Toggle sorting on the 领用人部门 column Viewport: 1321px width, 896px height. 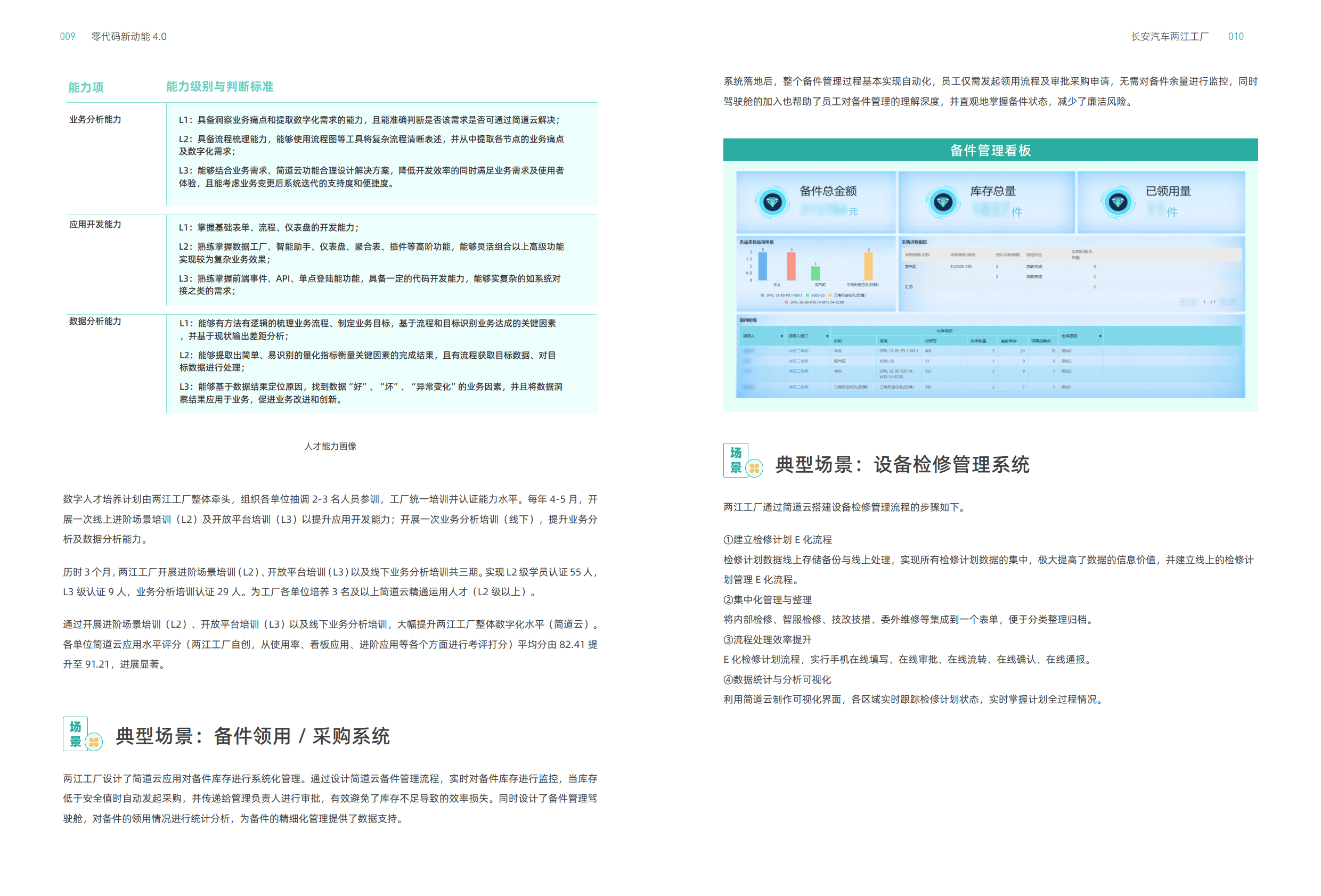coord(828,336)
